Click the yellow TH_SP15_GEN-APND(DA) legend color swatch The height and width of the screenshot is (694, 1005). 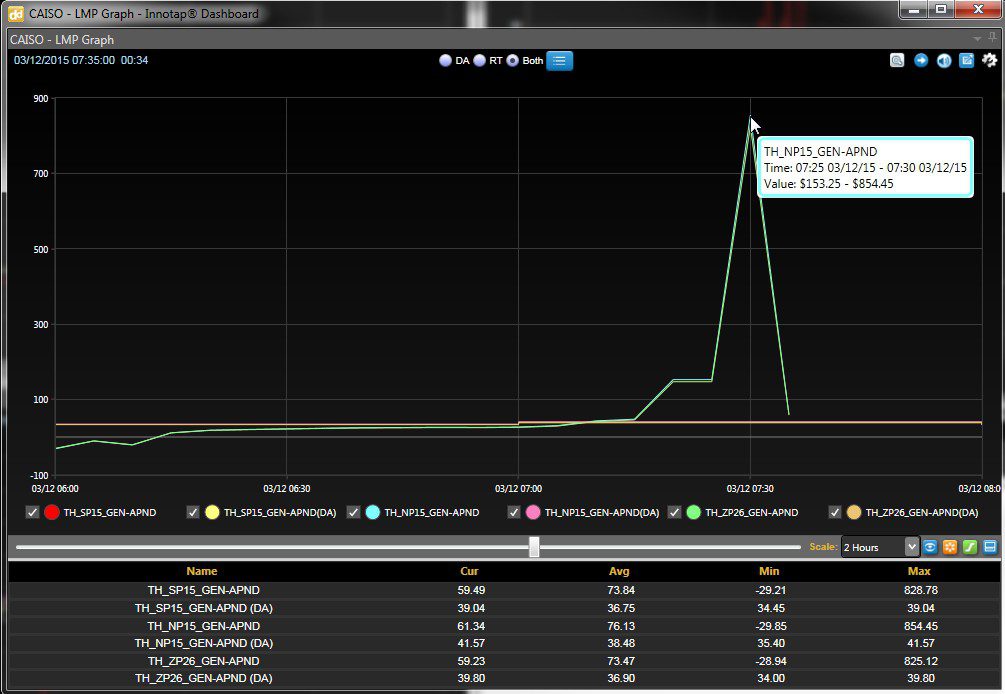click(x=212, y=512)
